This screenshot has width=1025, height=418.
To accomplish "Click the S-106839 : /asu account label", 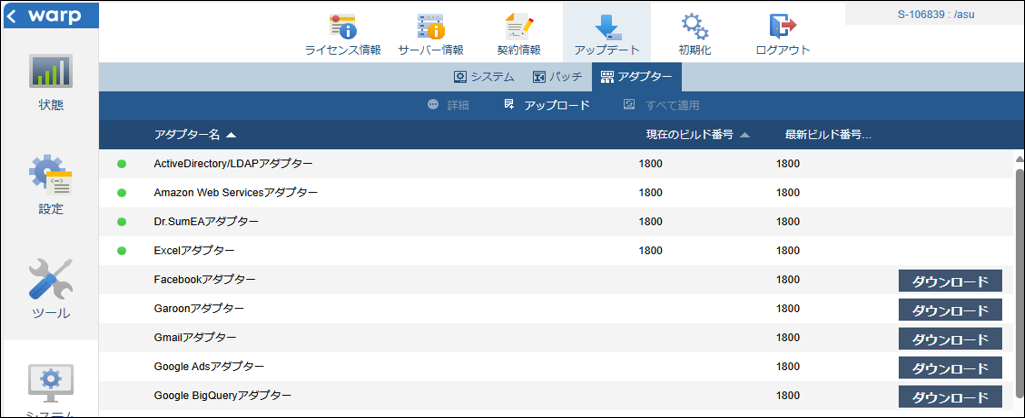I will pyautogui.click(x=936, y=14).
